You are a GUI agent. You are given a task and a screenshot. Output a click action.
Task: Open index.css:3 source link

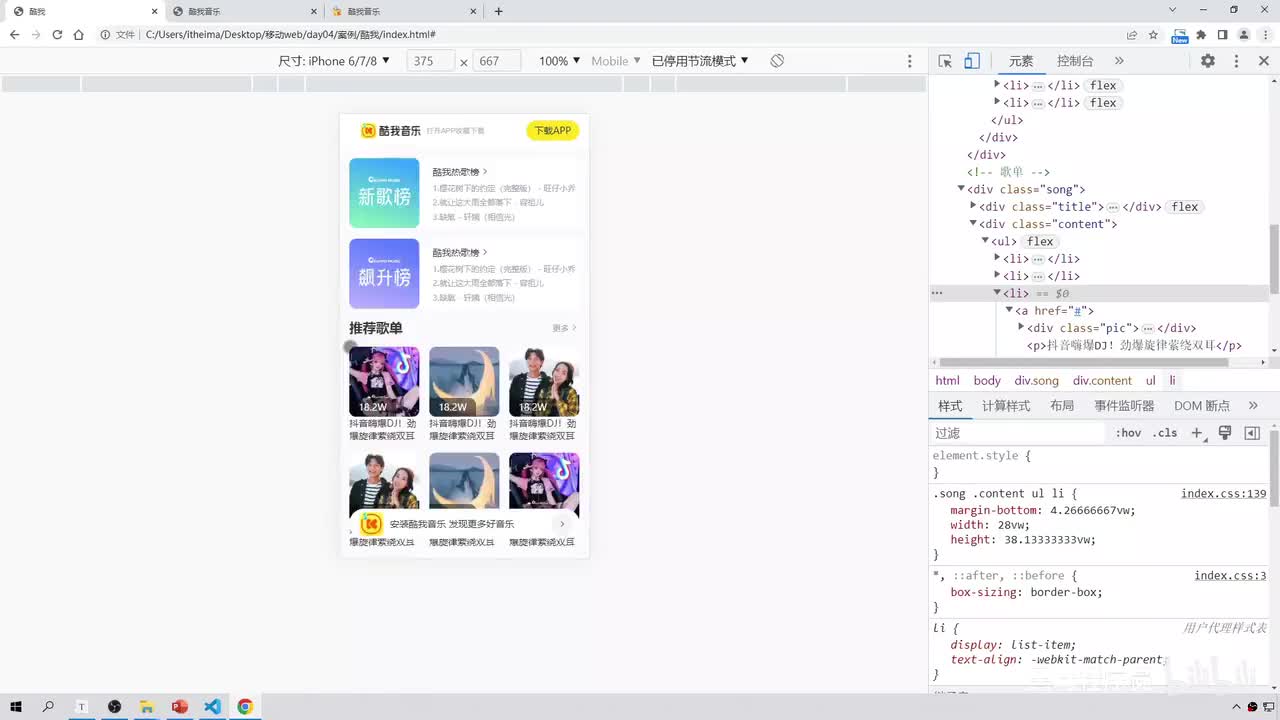click(x=1230, y=576)
